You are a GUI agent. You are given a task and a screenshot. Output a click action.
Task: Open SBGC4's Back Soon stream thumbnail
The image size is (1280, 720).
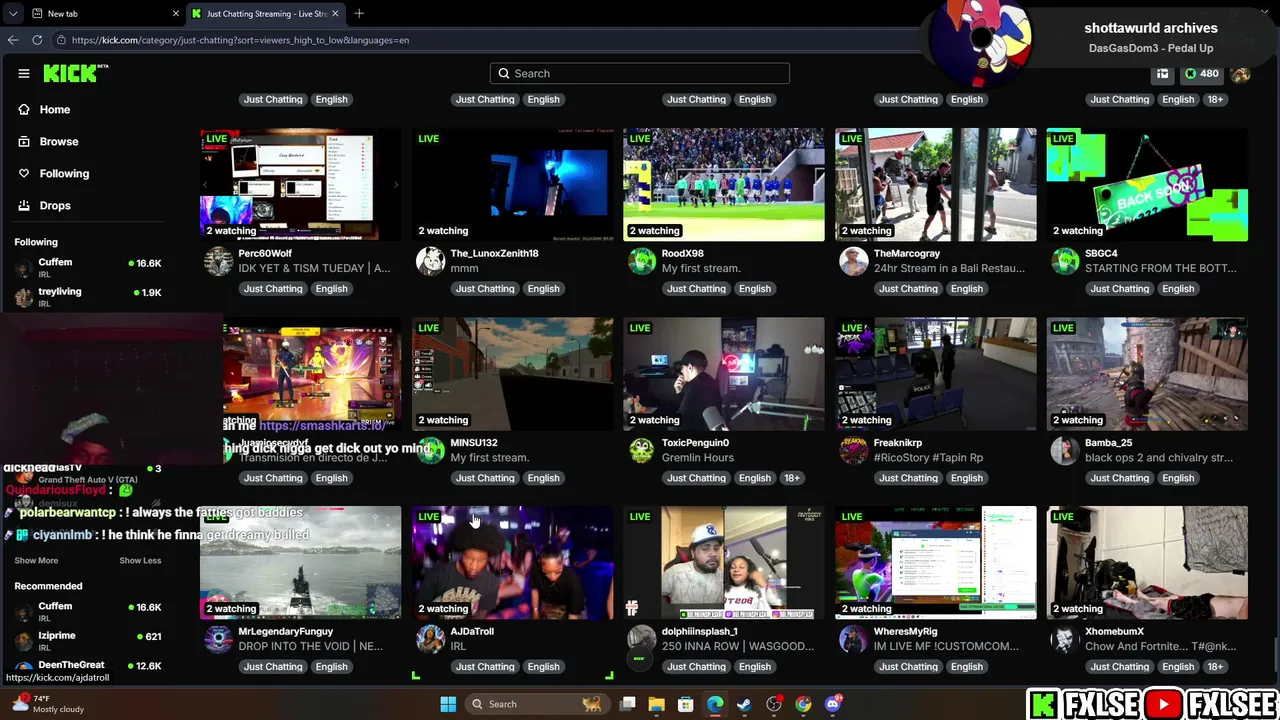(1147, 184)
